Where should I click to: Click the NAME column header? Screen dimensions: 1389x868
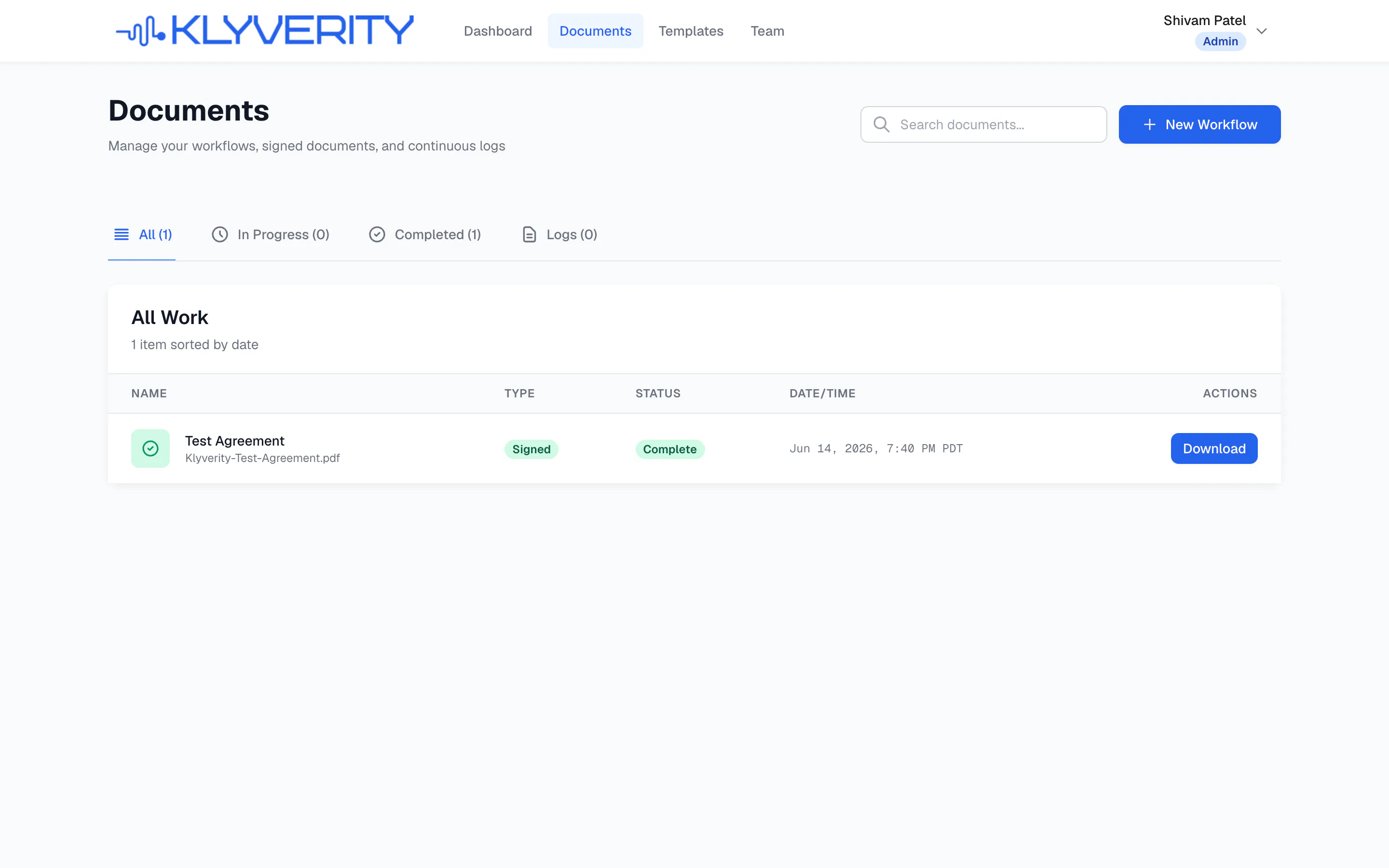pyautogui.click(x=149, y=393)
